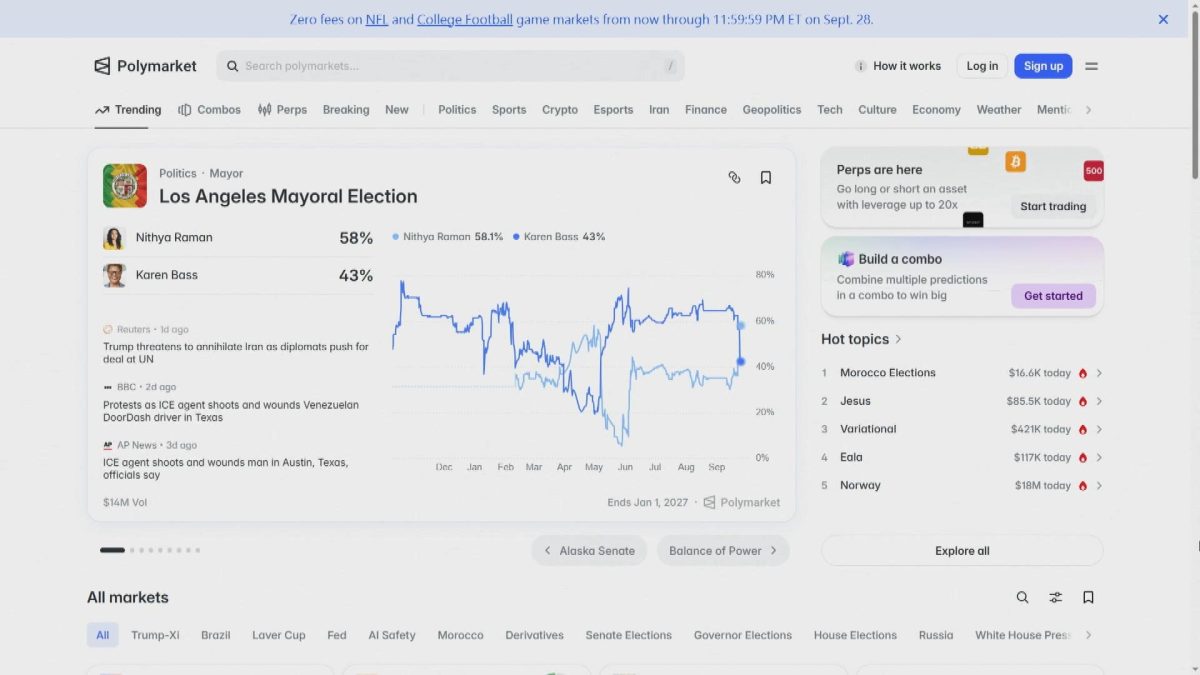Copy link for Los Angeles Mayoral Election

coord(734,177)
